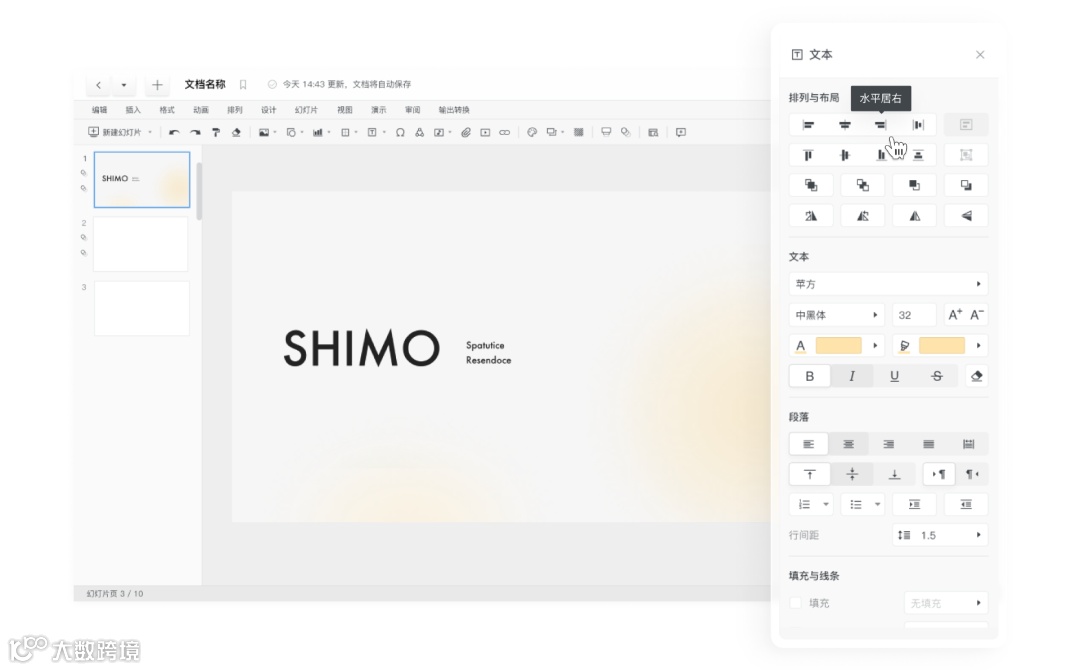Image resolution: width=1080 pixels, height=670 pixels.
Task: Open dropdown arrow next to back button
Action: (123, 85)
